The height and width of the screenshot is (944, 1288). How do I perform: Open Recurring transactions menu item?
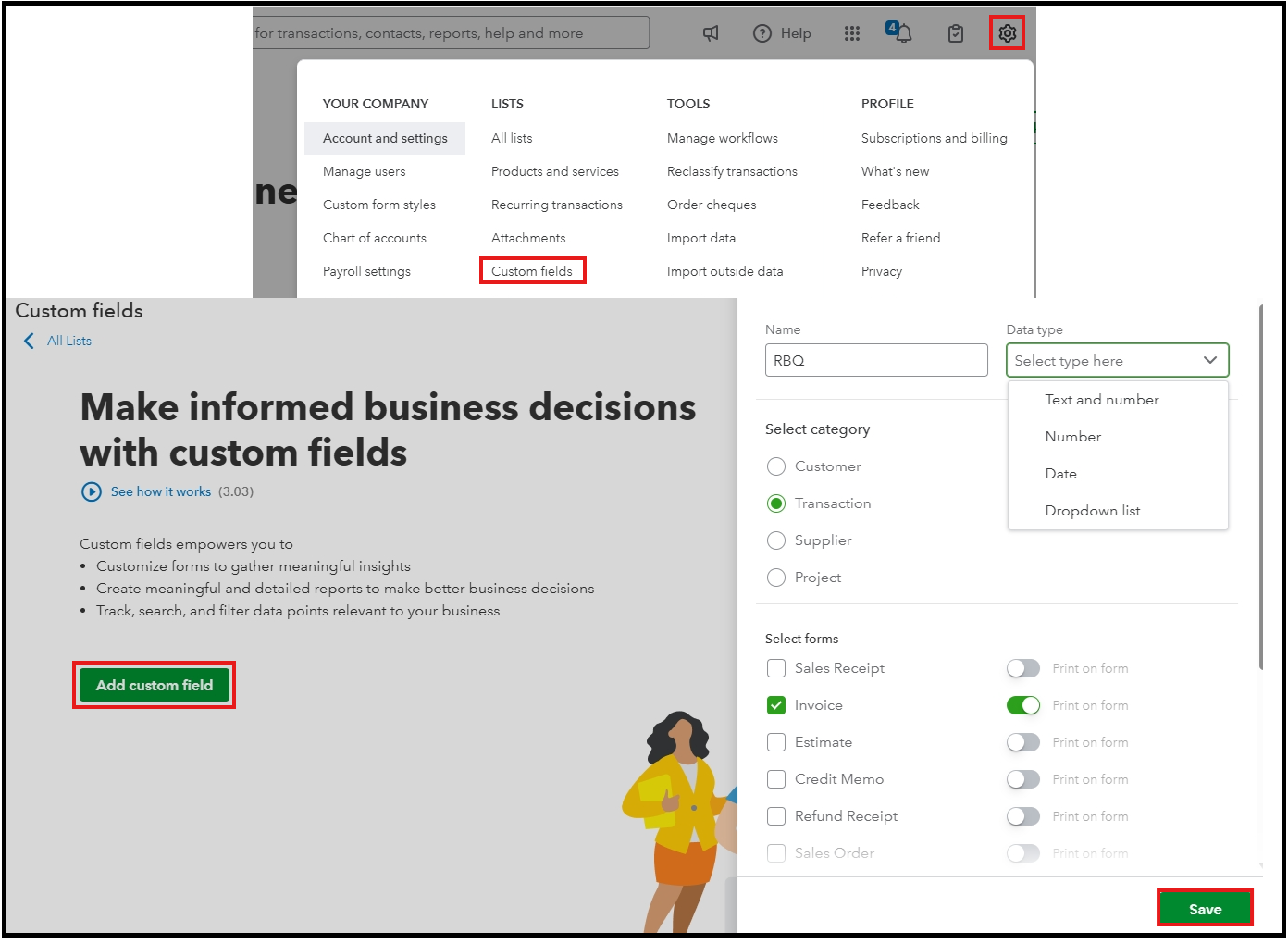click(x=557, y=205)
